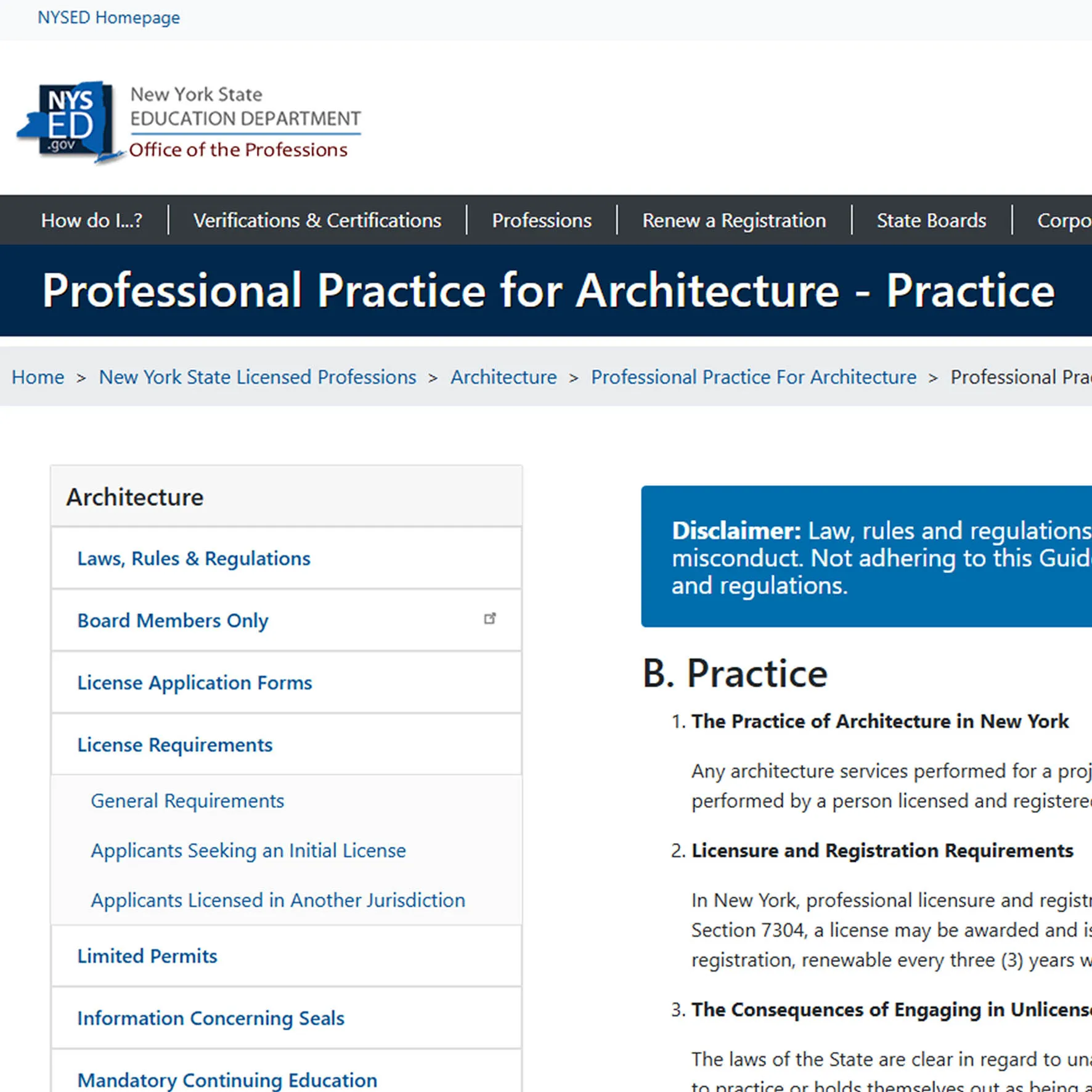Click external link icon beside Board Members Only
This screenshot has width=1092, height=1092.
(x=490, y=619)
